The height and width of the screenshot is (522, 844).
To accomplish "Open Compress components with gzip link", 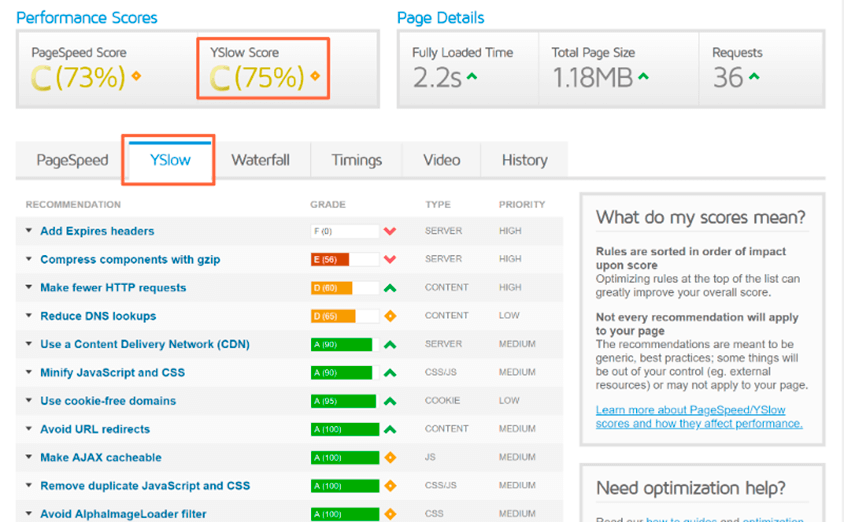I will (130, 259).
